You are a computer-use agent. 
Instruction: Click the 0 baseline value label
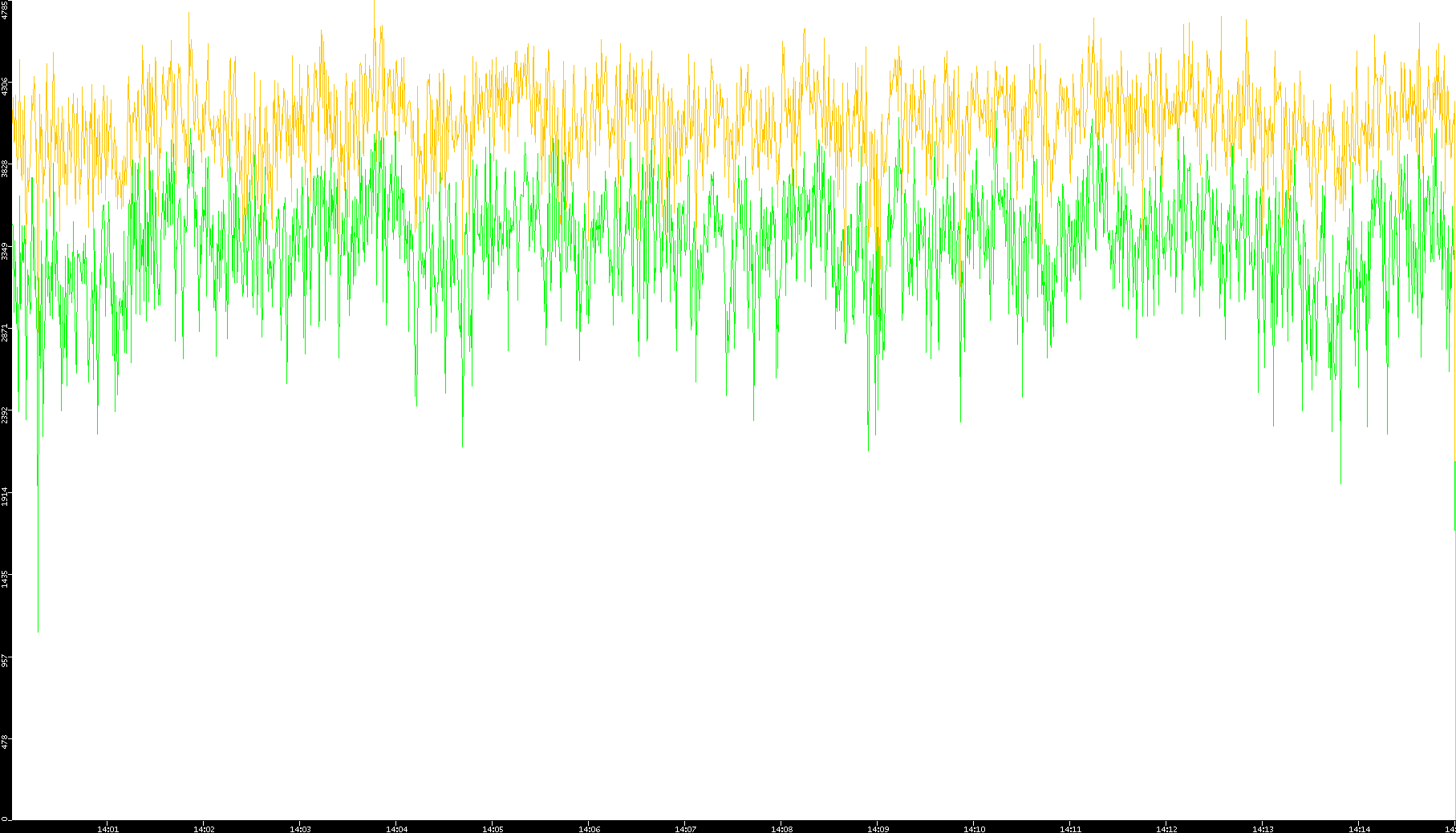tap(5, 819)
